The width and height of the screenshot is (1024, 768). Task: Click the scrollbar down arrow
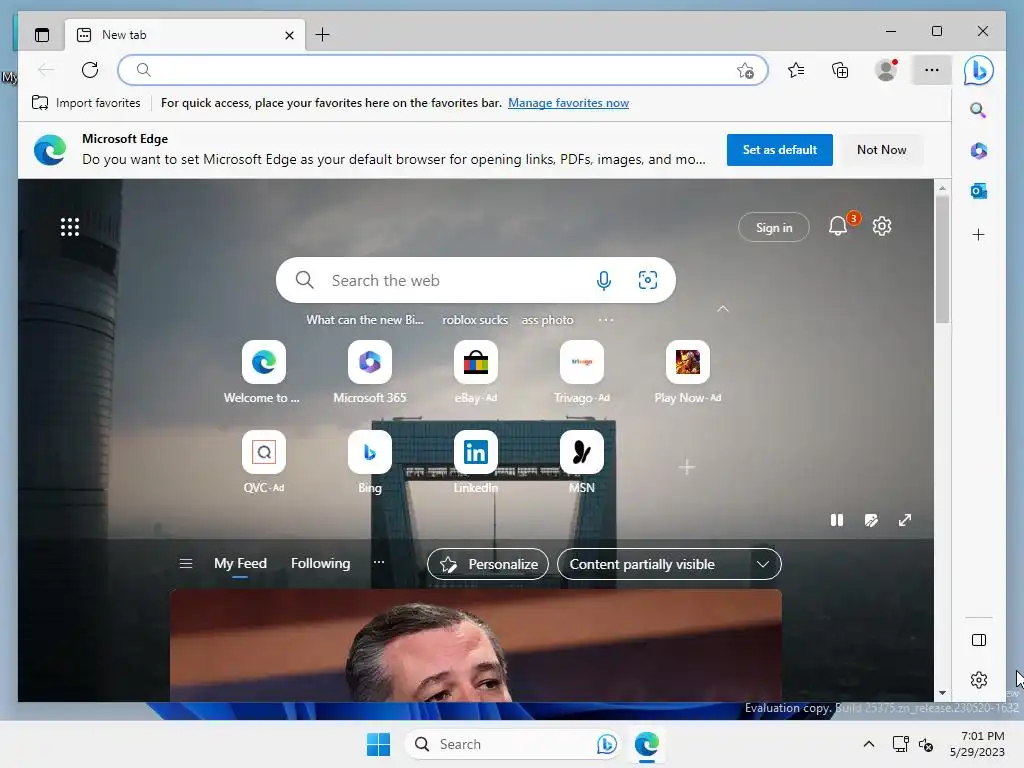942,693
